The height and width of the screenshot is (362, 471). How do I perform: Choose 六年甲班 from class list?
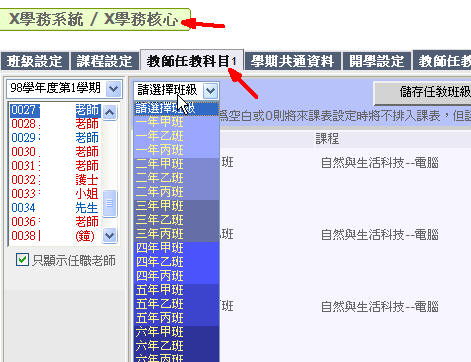click(176, 332)
